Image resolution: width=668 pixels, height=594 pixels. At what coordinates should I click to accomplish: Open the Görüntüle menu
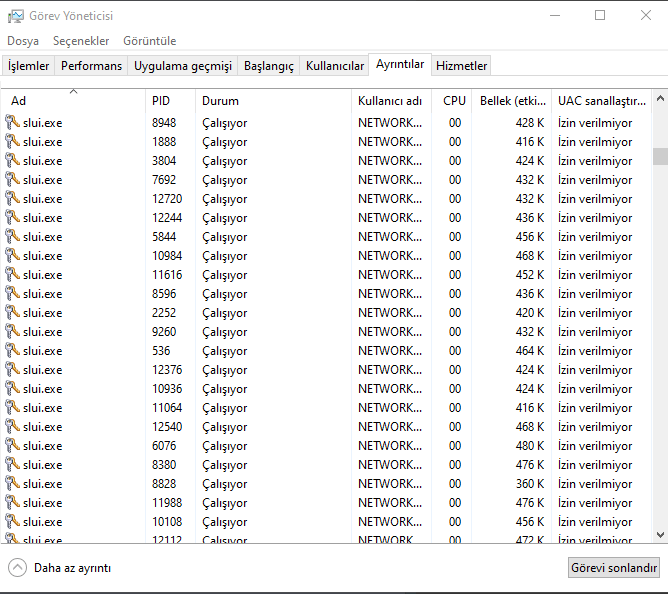click(150, 41)
